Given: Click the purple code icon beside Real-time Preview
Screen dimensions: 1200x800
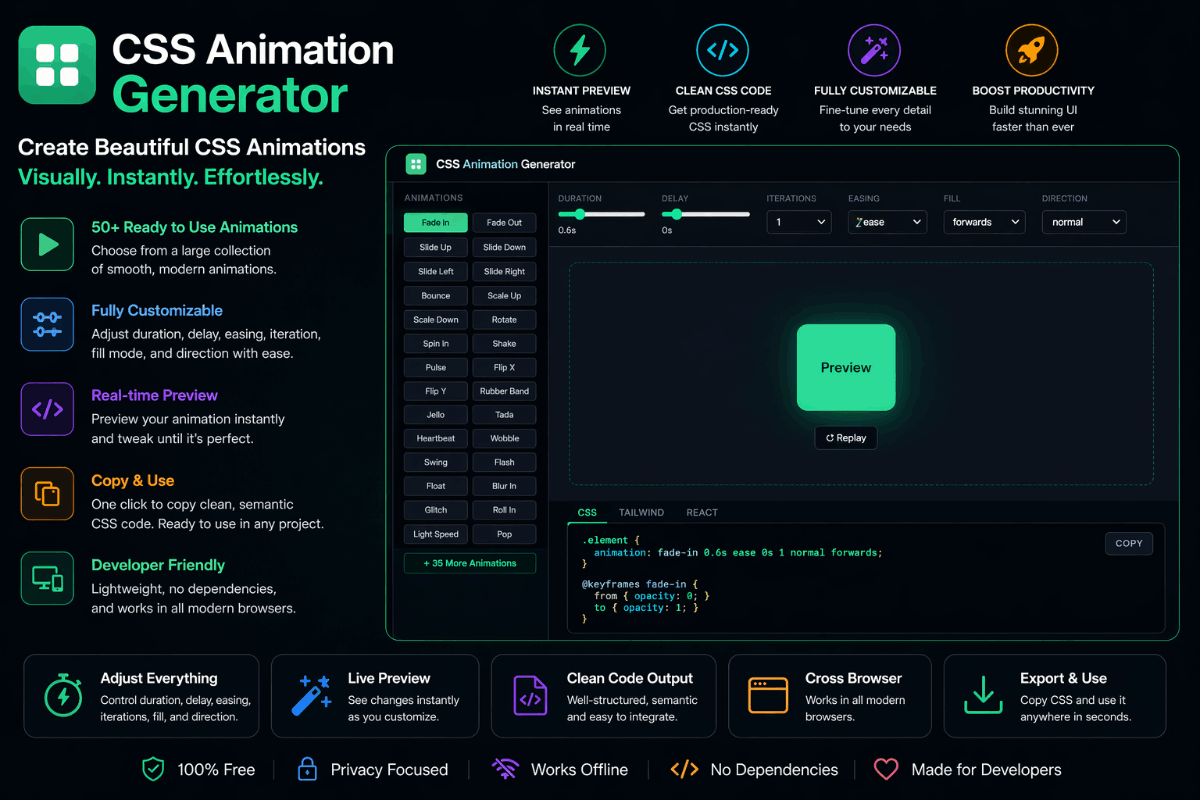Looking at the screenshot, I should click(x=48, y=409).
